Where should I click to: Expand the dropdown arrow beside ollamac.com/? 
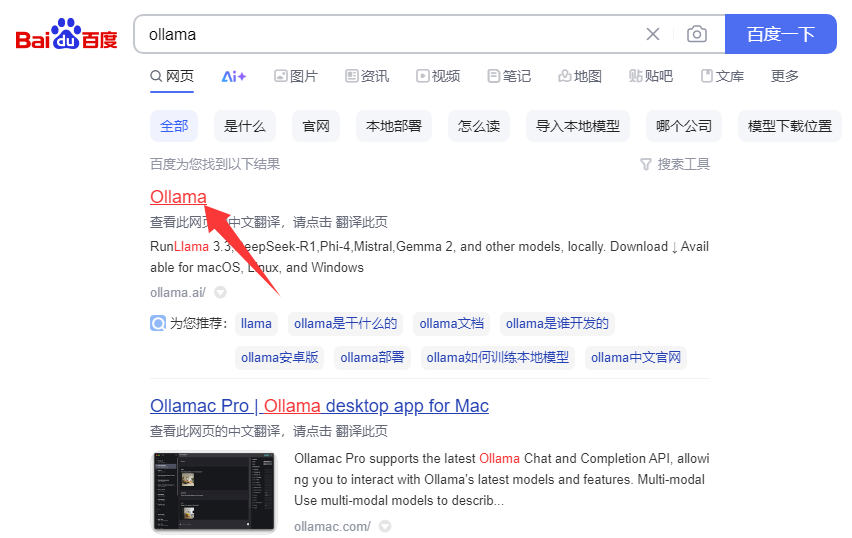pos(385,526)
